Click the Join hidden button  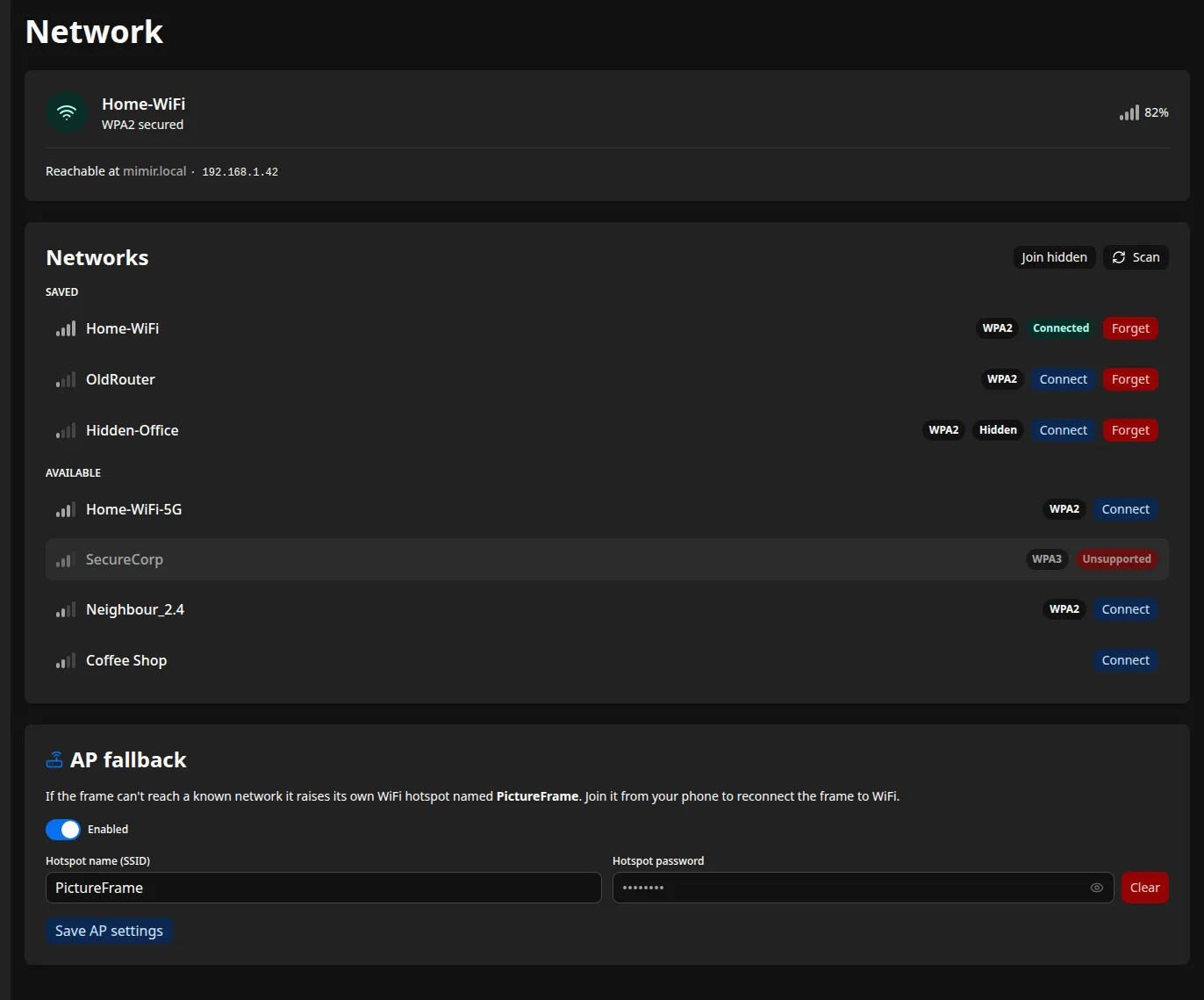[x=1054, y=257]
